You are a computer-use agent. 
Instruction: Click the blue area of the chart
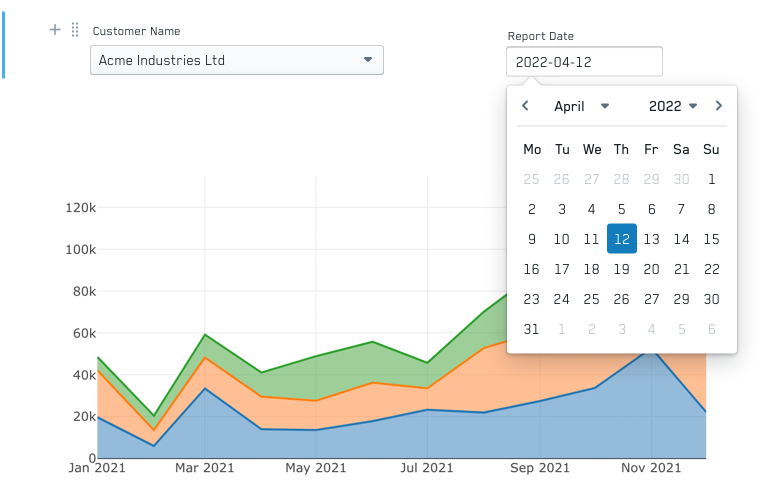click(x=400, y=440)
